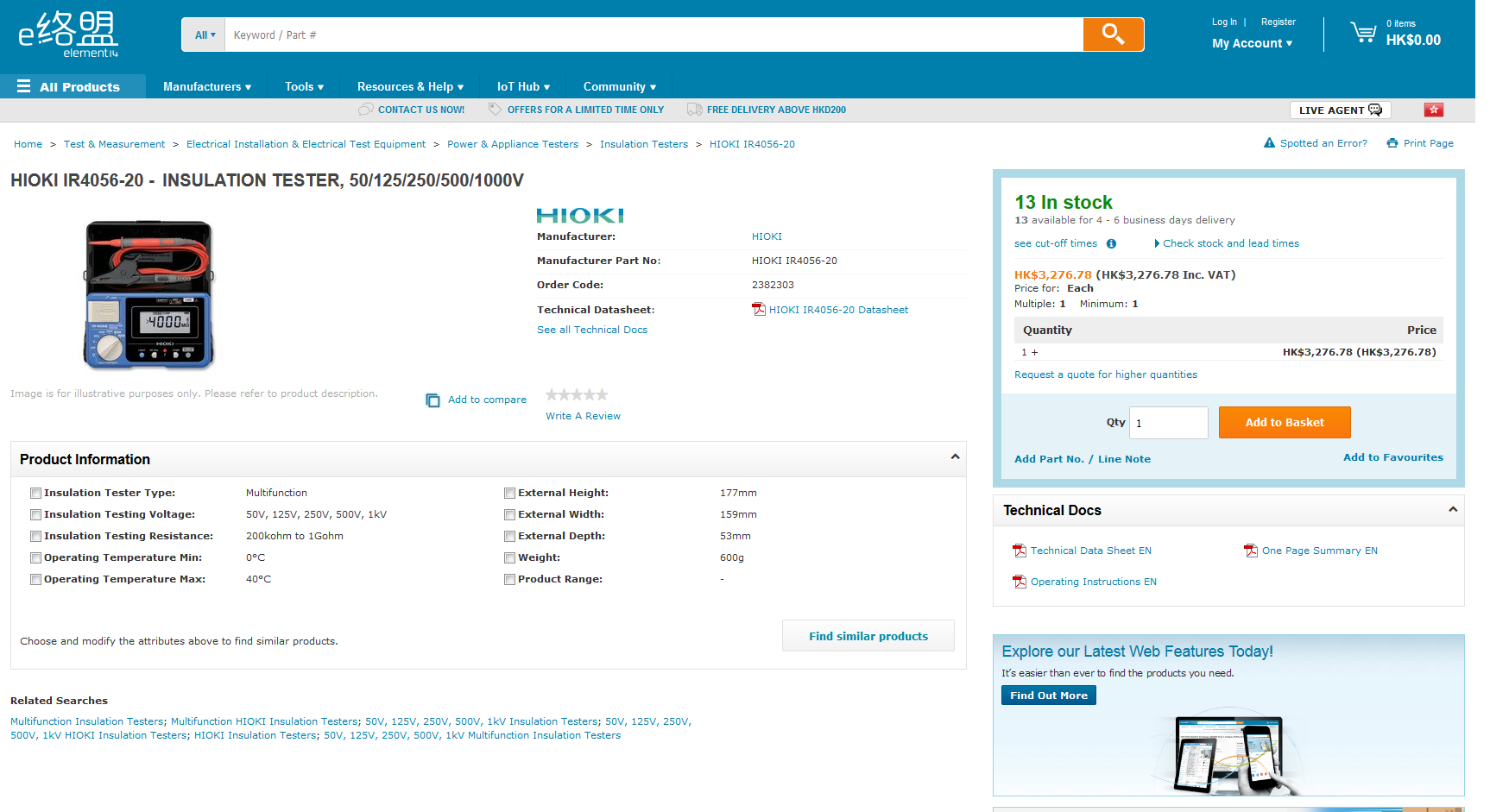The width and height of the screenshot is (1490, 812).
Task: Click Add to Favourites link
Action: point(1393,457)
